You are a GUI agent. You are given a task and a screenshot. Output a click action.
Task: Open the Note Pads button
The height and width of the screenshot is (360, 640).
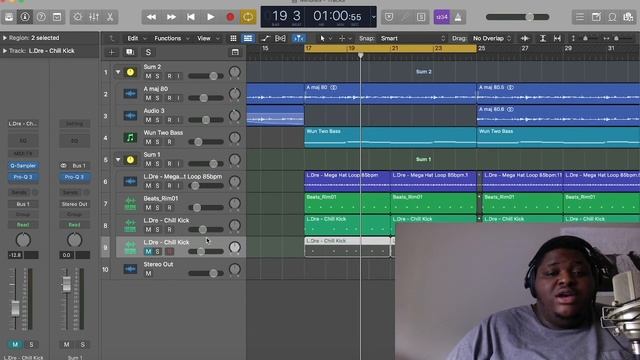596,17
